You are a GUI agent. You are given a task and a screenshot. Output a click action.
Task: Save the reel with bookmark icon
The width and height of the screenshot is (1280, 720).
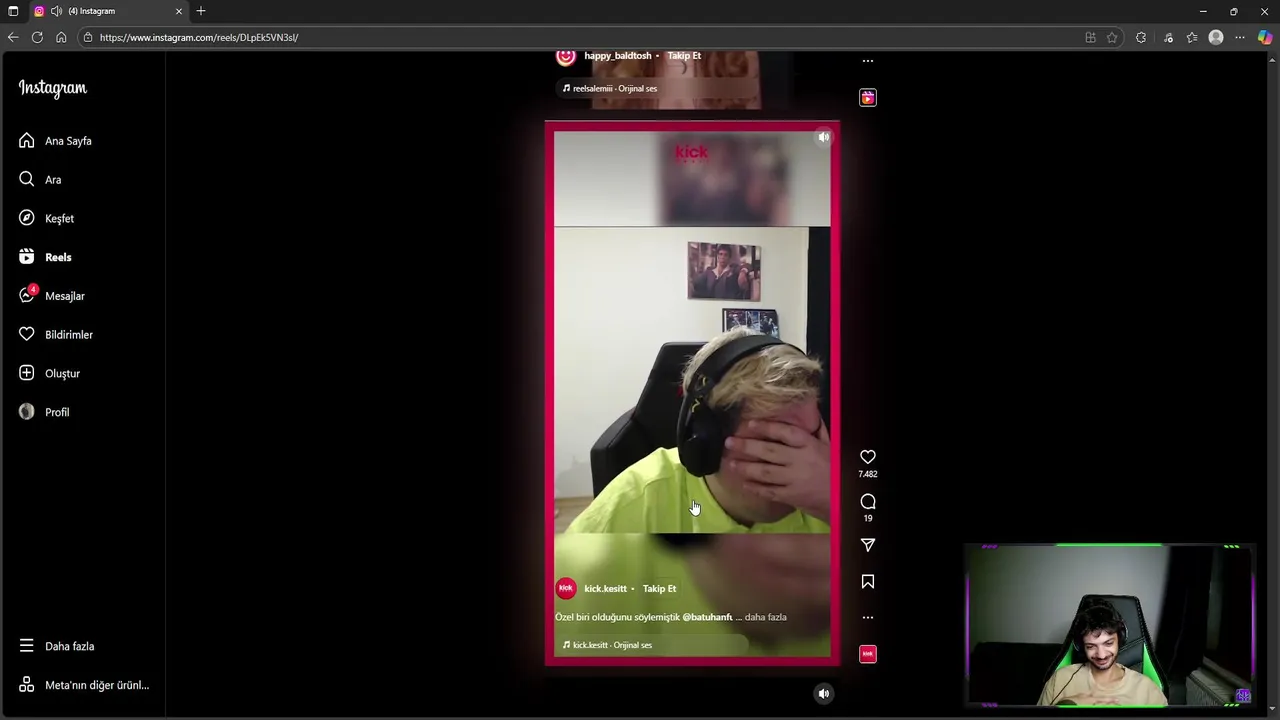point(868,581)
